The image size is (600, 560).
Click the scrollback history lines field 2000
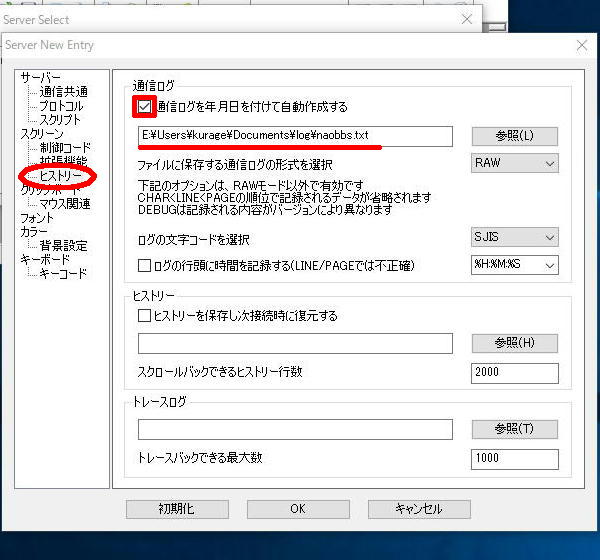coord(515,373)
